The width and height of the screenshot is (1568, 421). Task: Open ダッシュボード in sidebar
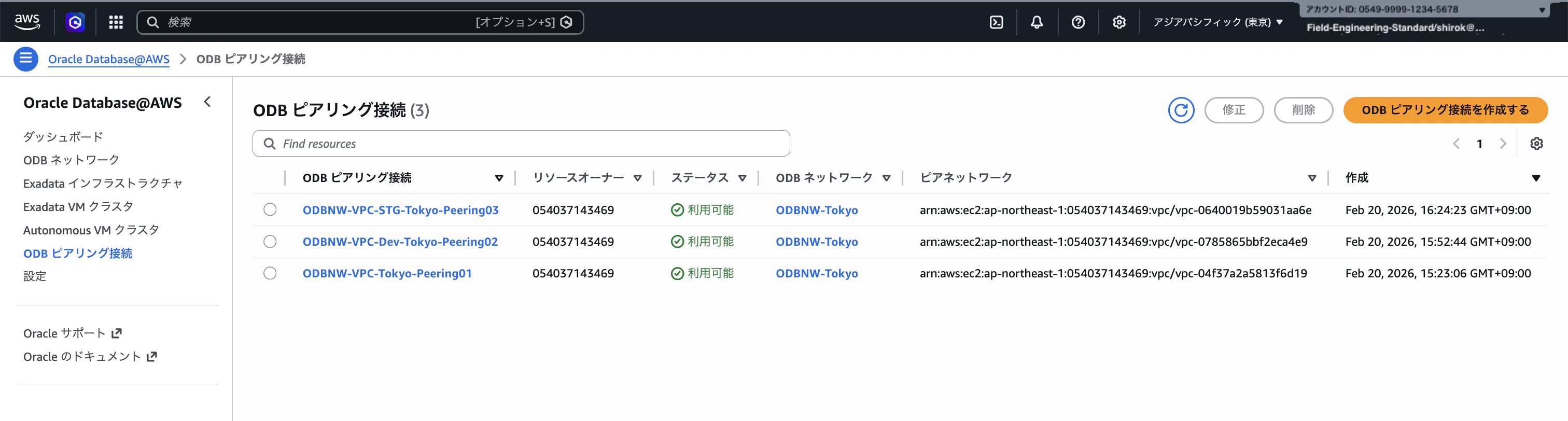pos(63,137)
